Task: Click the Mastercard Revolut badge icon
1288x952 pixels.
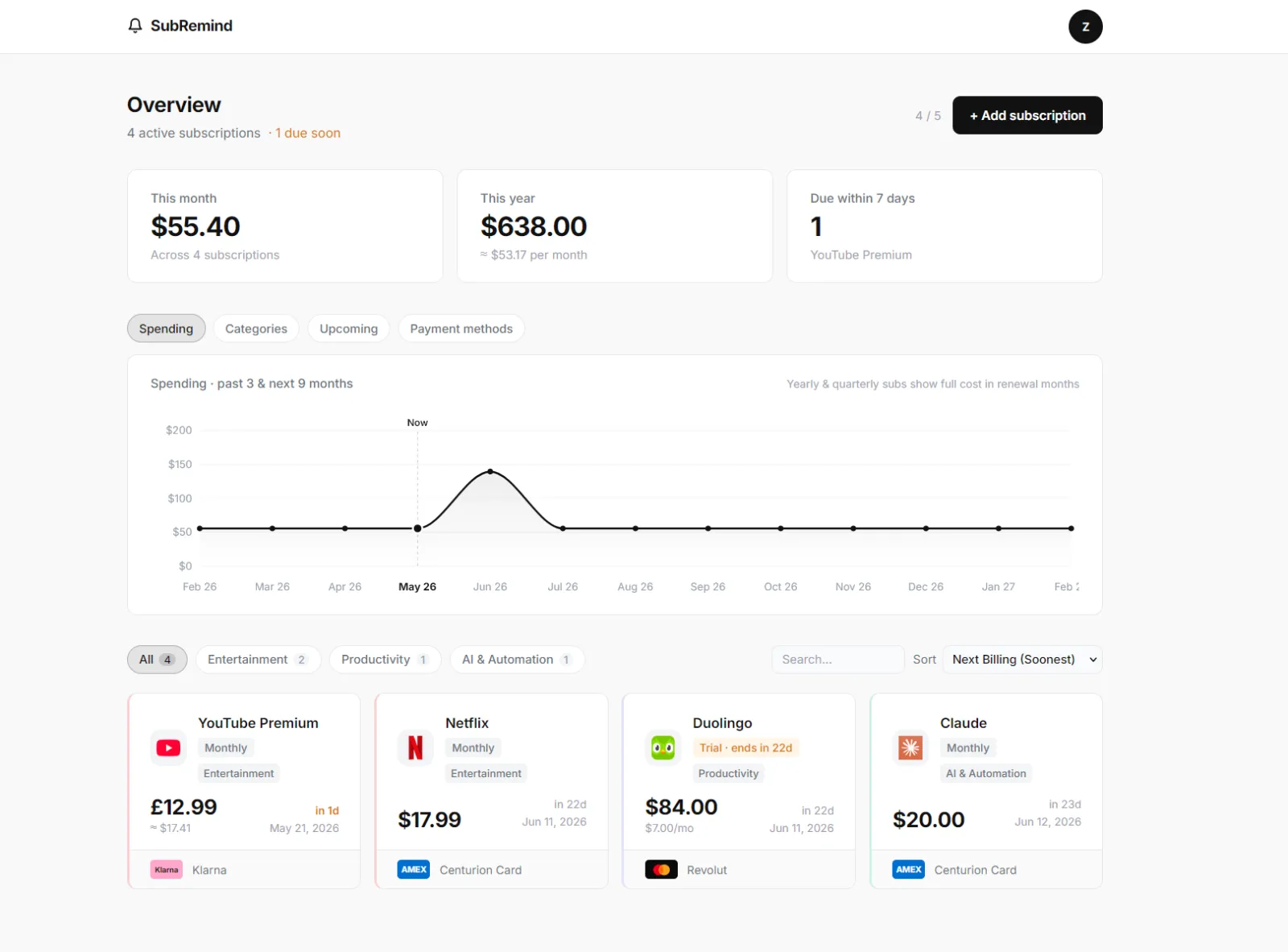Action: point(661,870)
